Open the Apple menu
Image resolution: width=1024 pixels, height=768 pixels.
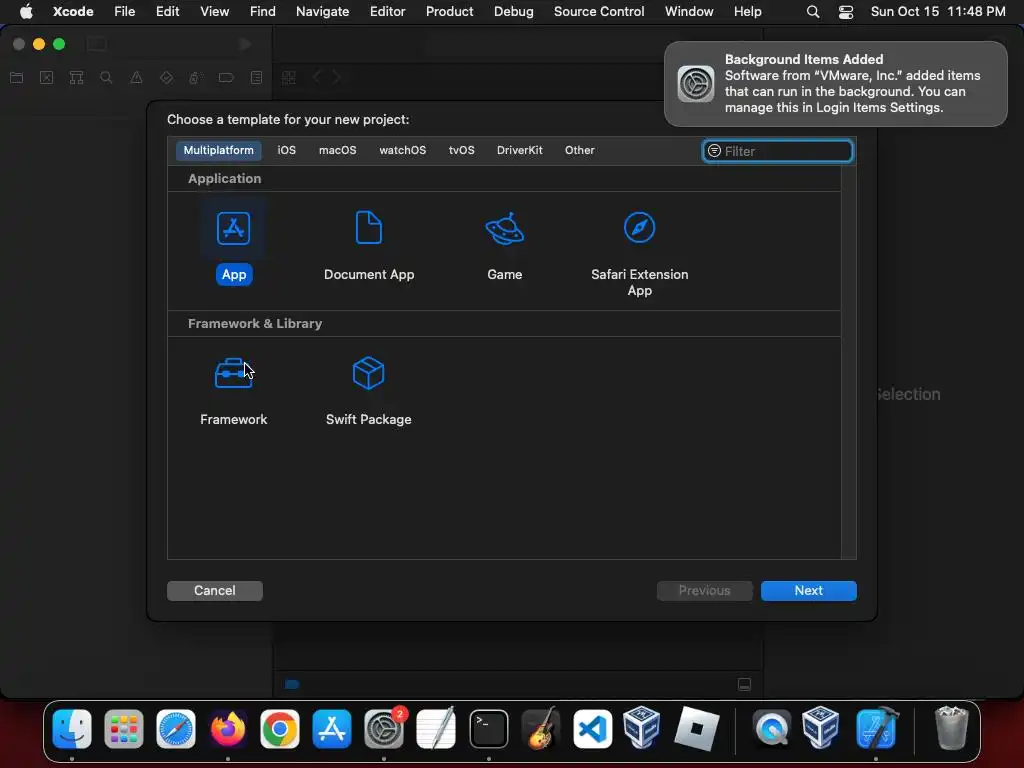point(26,11)
